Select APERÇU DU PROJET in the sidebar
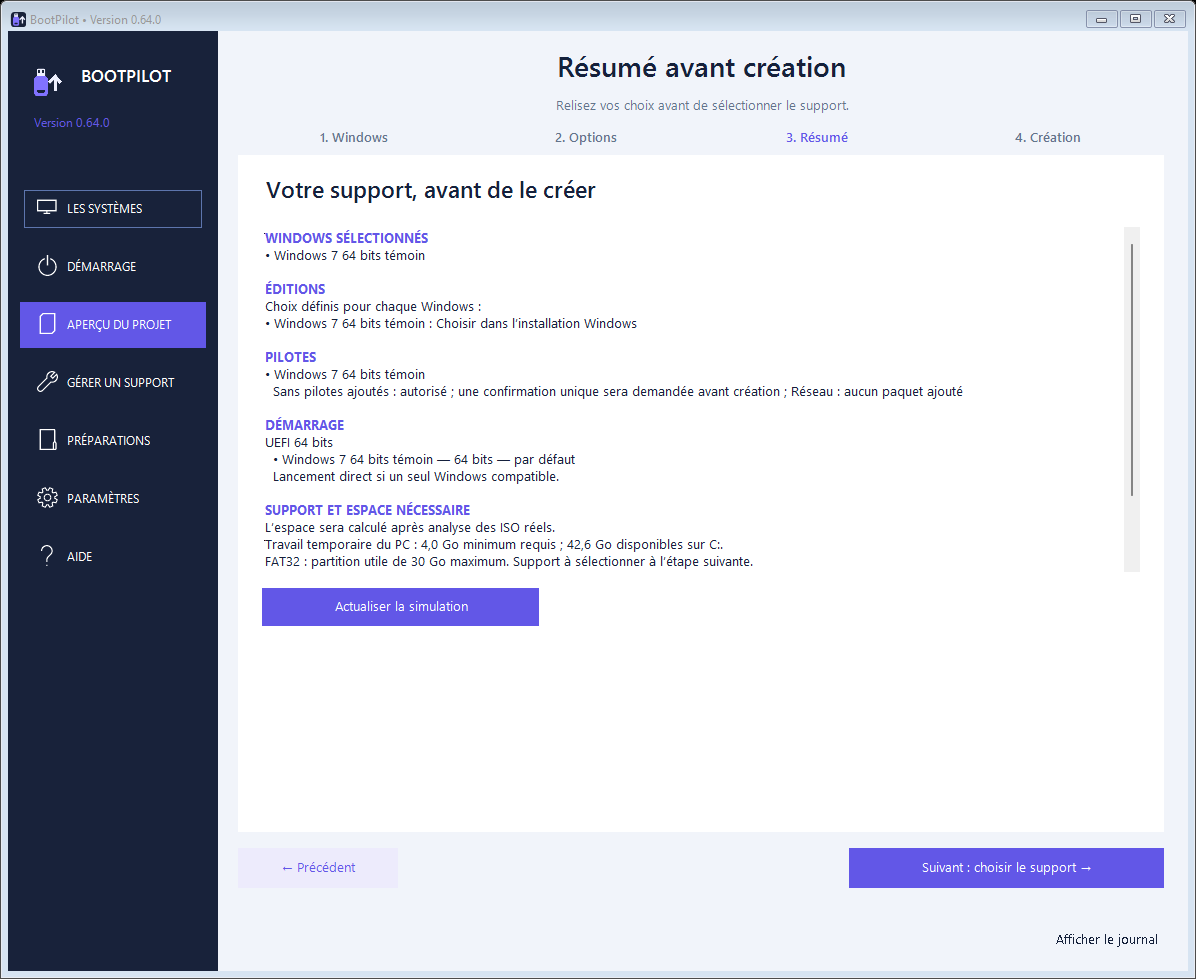1196x979 pixels. pos(113,325)
